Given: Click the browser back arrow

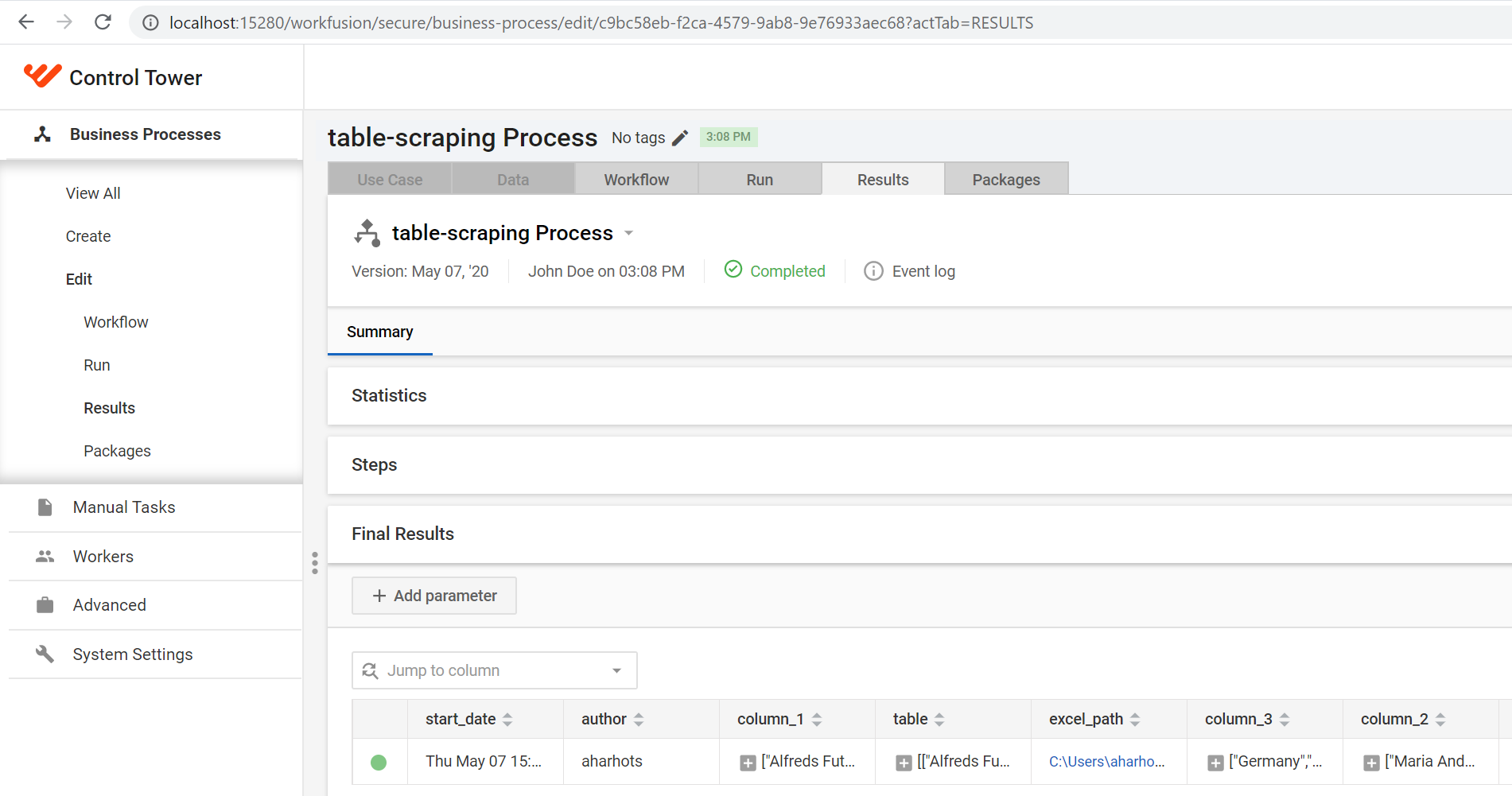Looking at the screenshot, I should 26,22.
